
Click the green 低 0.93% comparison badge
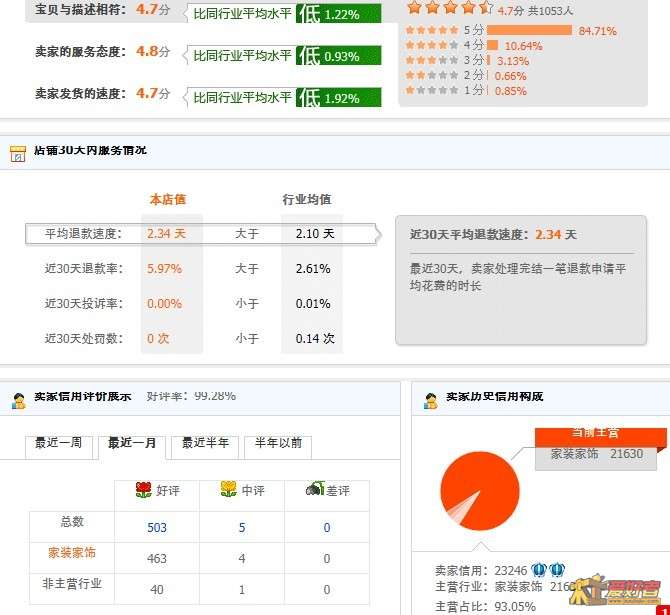tap(338, 56)
